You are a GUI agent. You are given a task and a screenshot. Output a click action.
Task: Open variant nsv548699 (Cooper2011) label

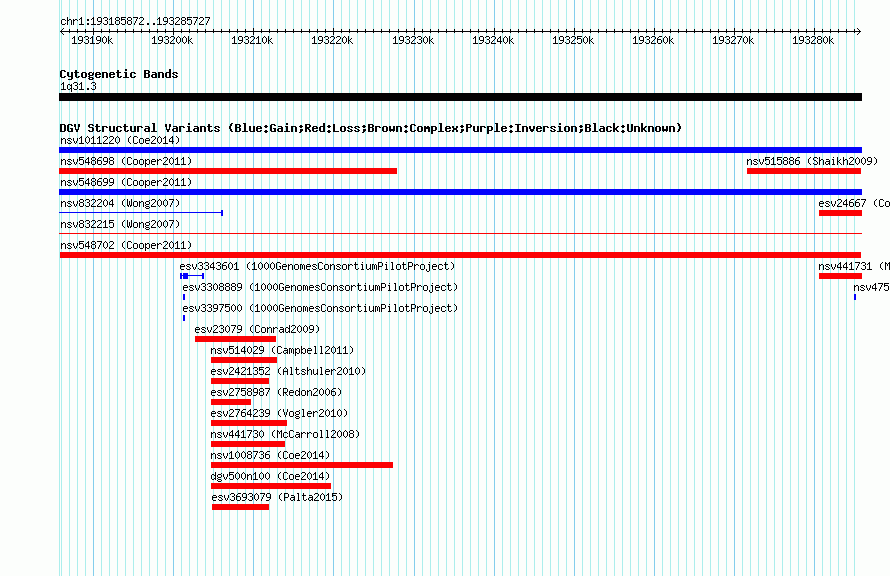point(126,182)
